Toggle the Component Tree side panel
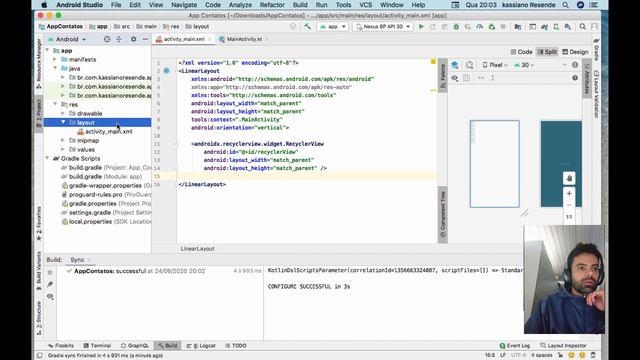Image resolution: width=640 pixels, height=360 pixels. pyautogui.click(x=442, y=215)
